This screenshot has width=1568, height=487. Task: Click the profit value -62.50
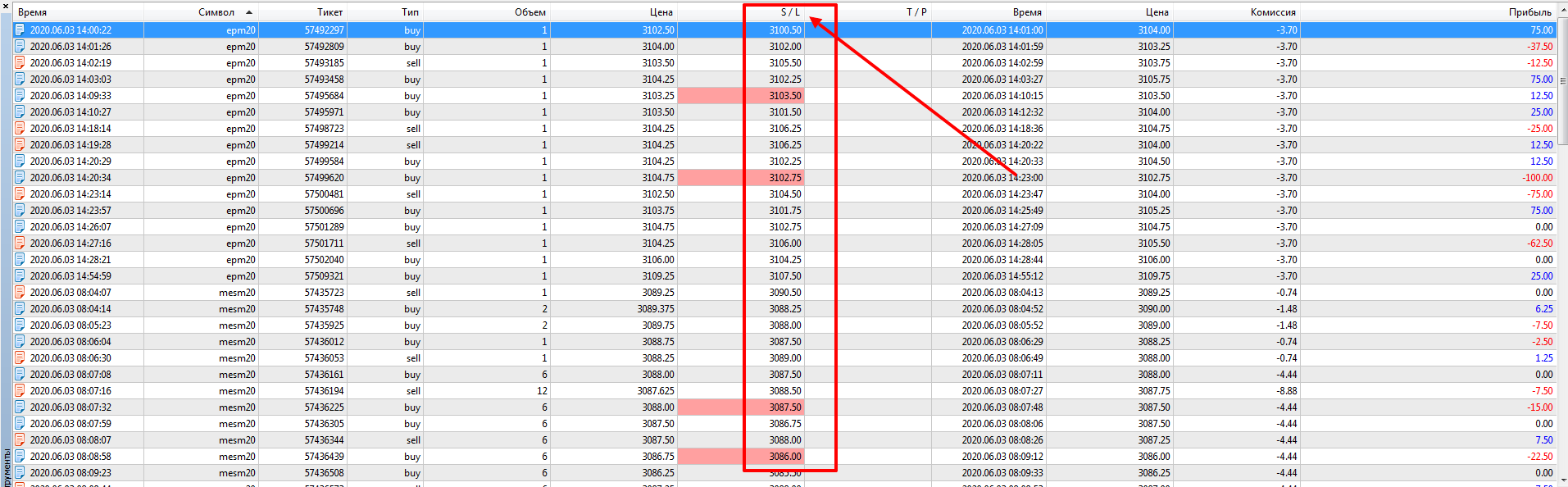click(x=1540, y=243)
